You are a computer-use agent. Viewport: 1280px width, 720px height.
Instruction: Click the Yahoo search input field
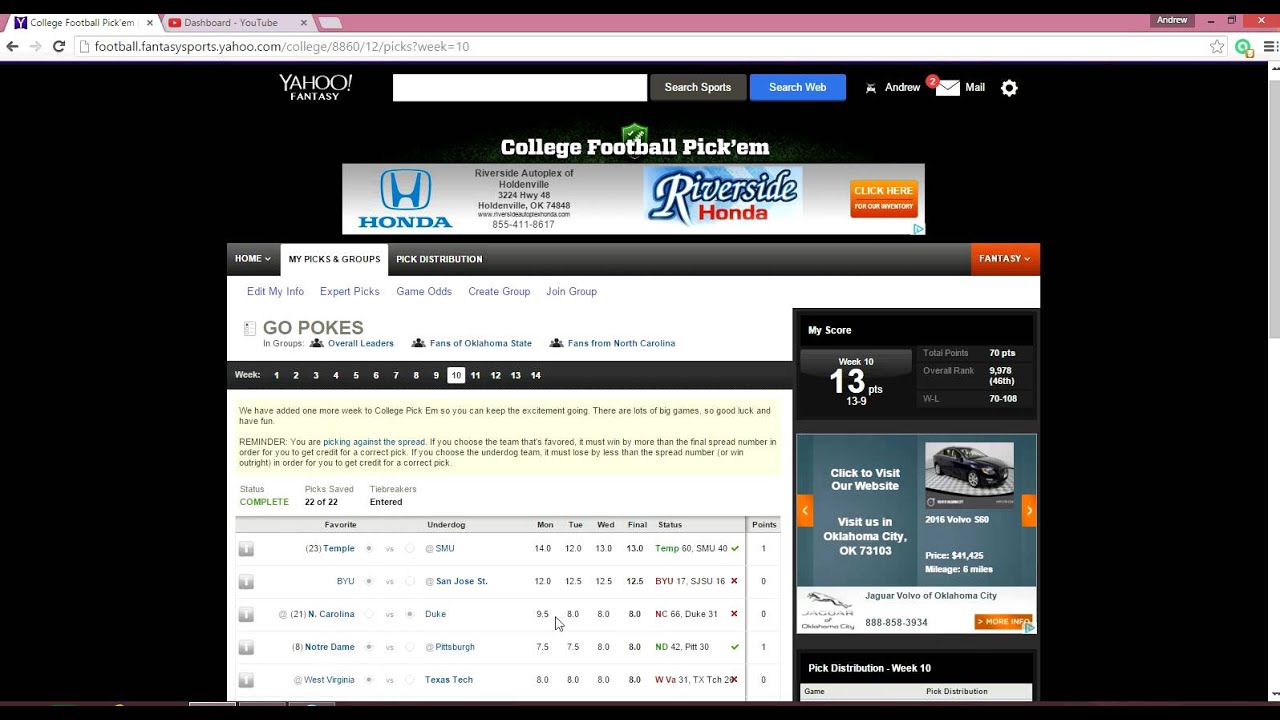pos(520,87)
